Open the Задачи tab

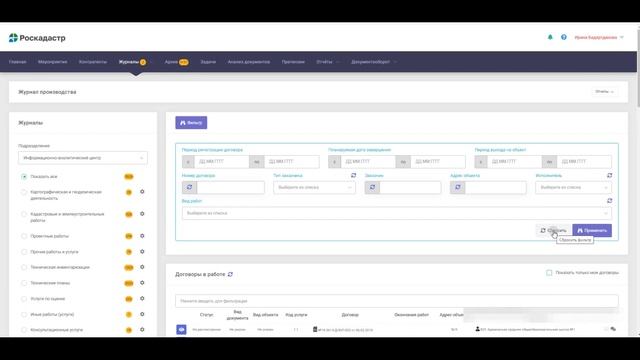(208, 62)
